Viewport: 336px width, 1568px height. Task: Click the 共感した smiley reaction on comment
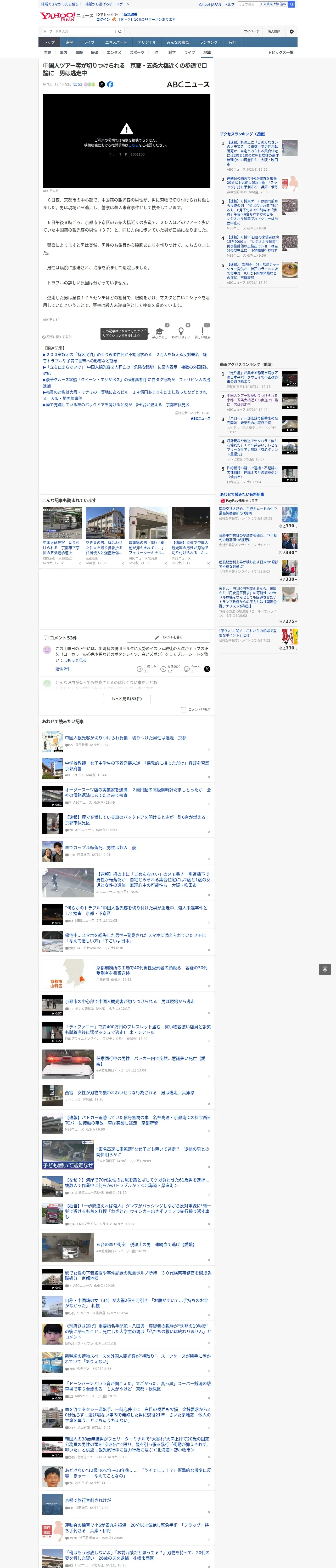(140, 669)
